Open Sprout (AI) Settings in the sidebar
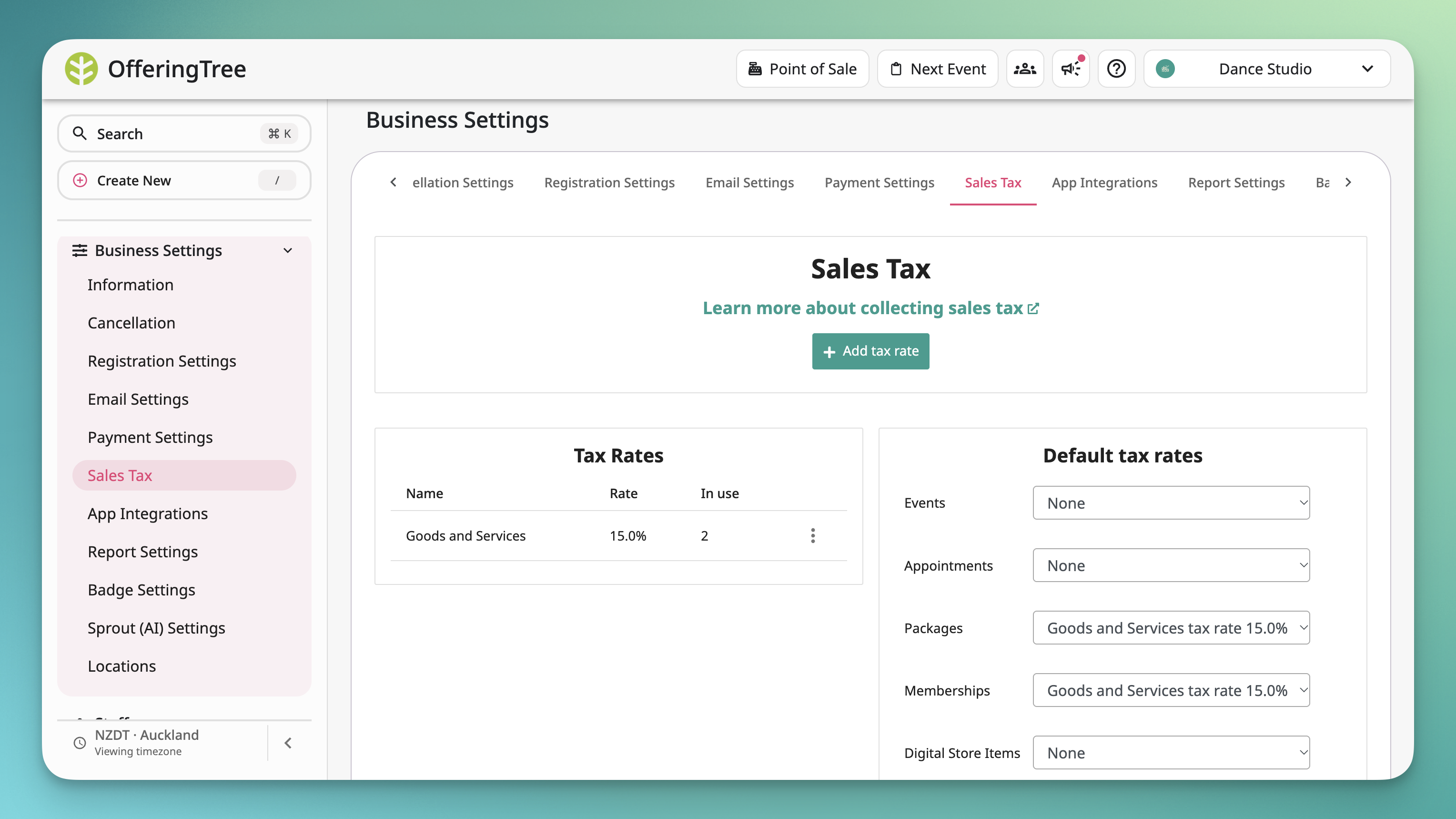The height and width of the screenshot is (819, 1456). pyautogui.click(x=157, y=628)
